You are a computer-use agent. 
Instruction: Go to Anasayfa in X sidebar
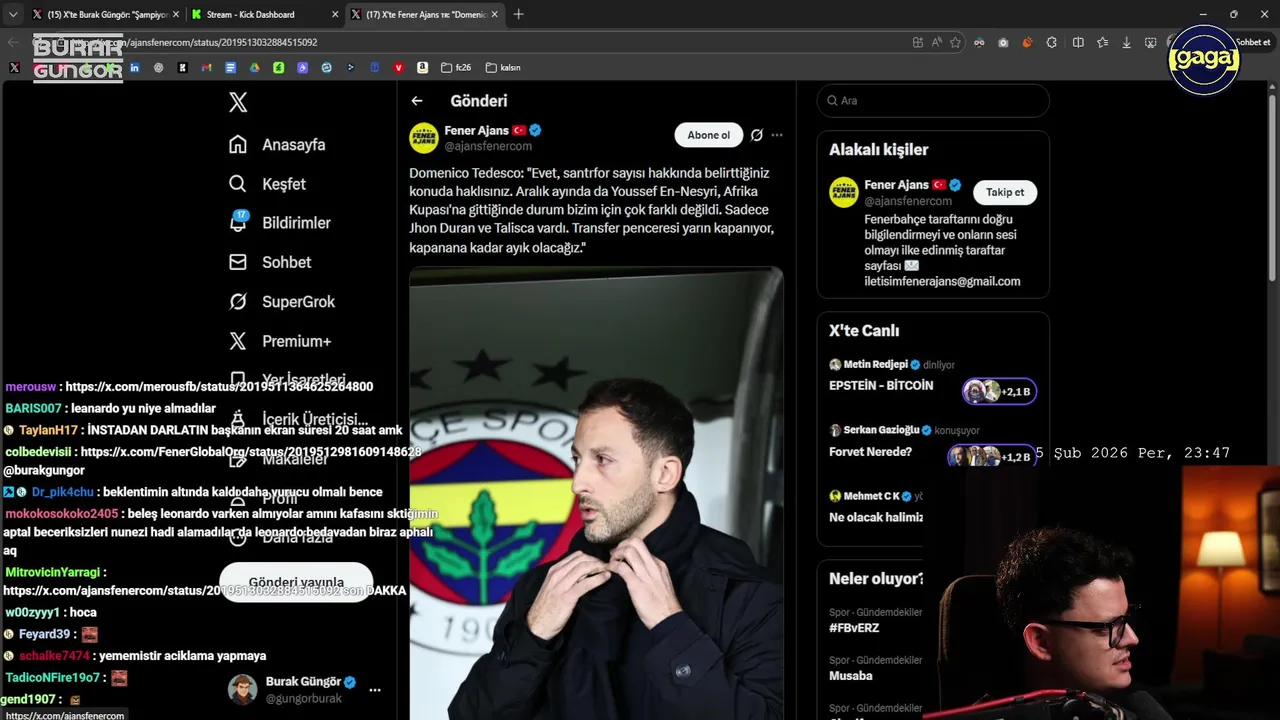(277, 145)
